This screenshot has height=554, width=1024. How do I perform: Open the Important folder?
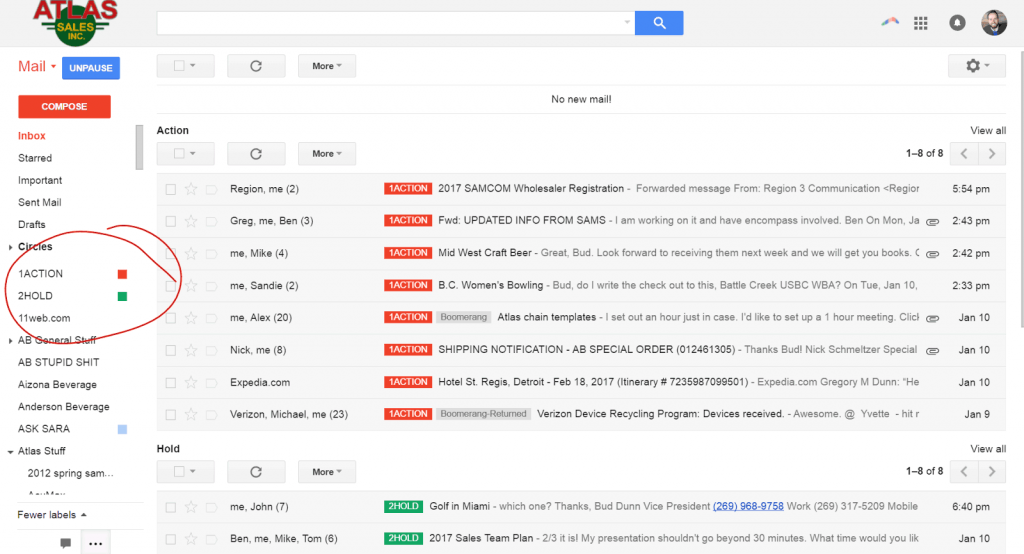coord(40,180)
